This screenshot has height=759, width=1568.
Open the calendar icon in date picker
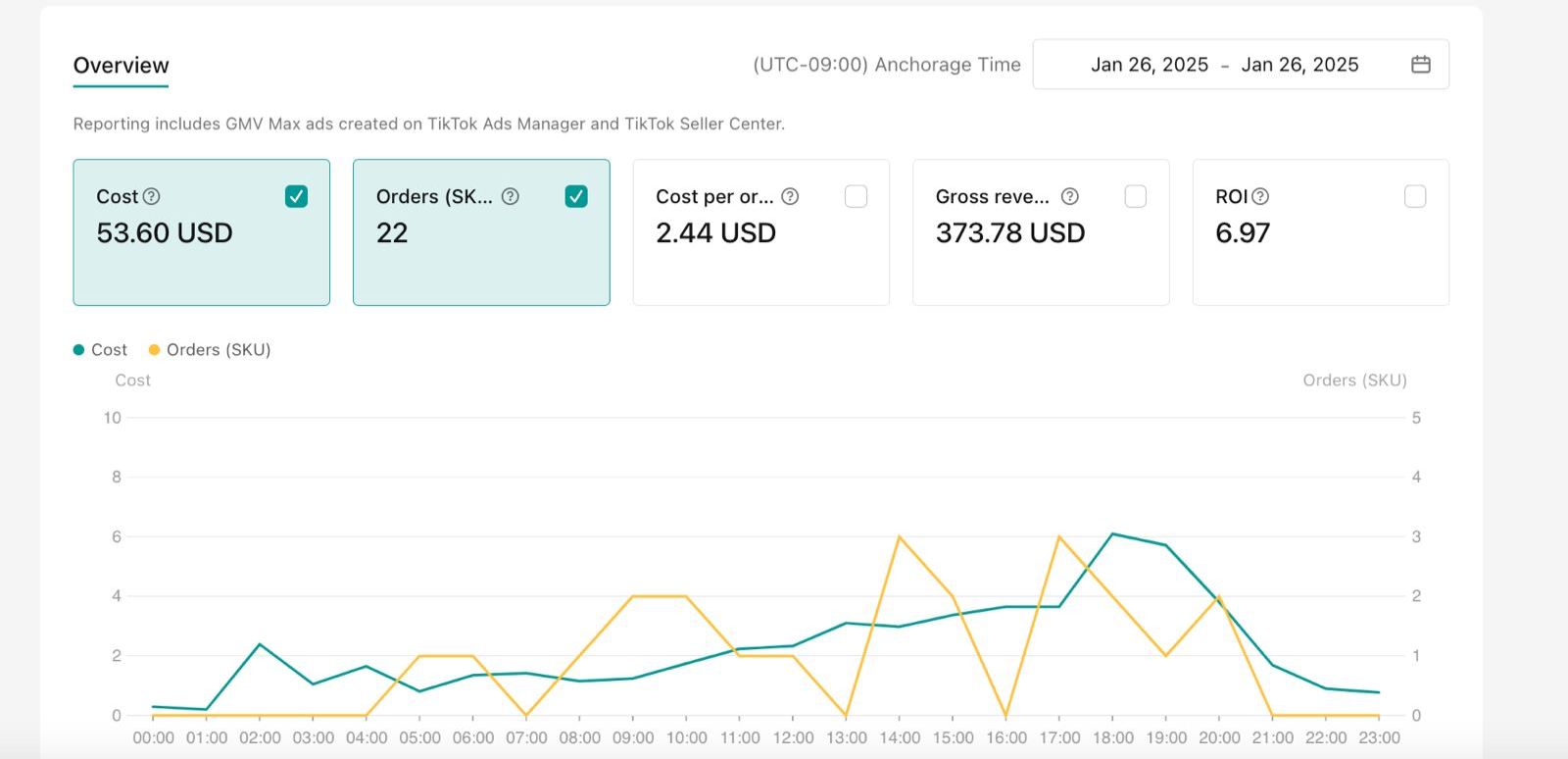click(1420, 65)
